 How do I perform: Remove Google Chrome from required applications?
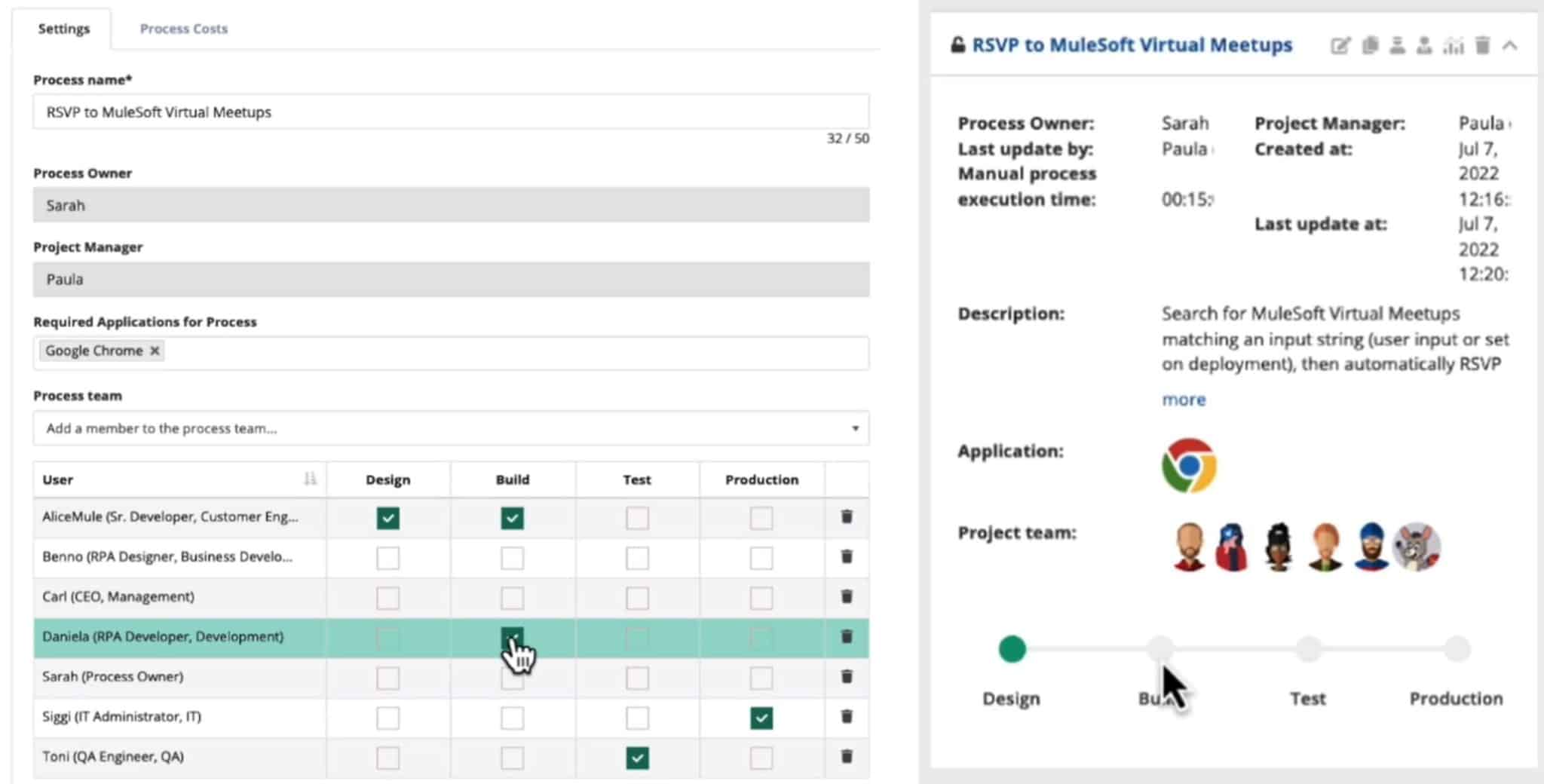(x=155, y=350)
